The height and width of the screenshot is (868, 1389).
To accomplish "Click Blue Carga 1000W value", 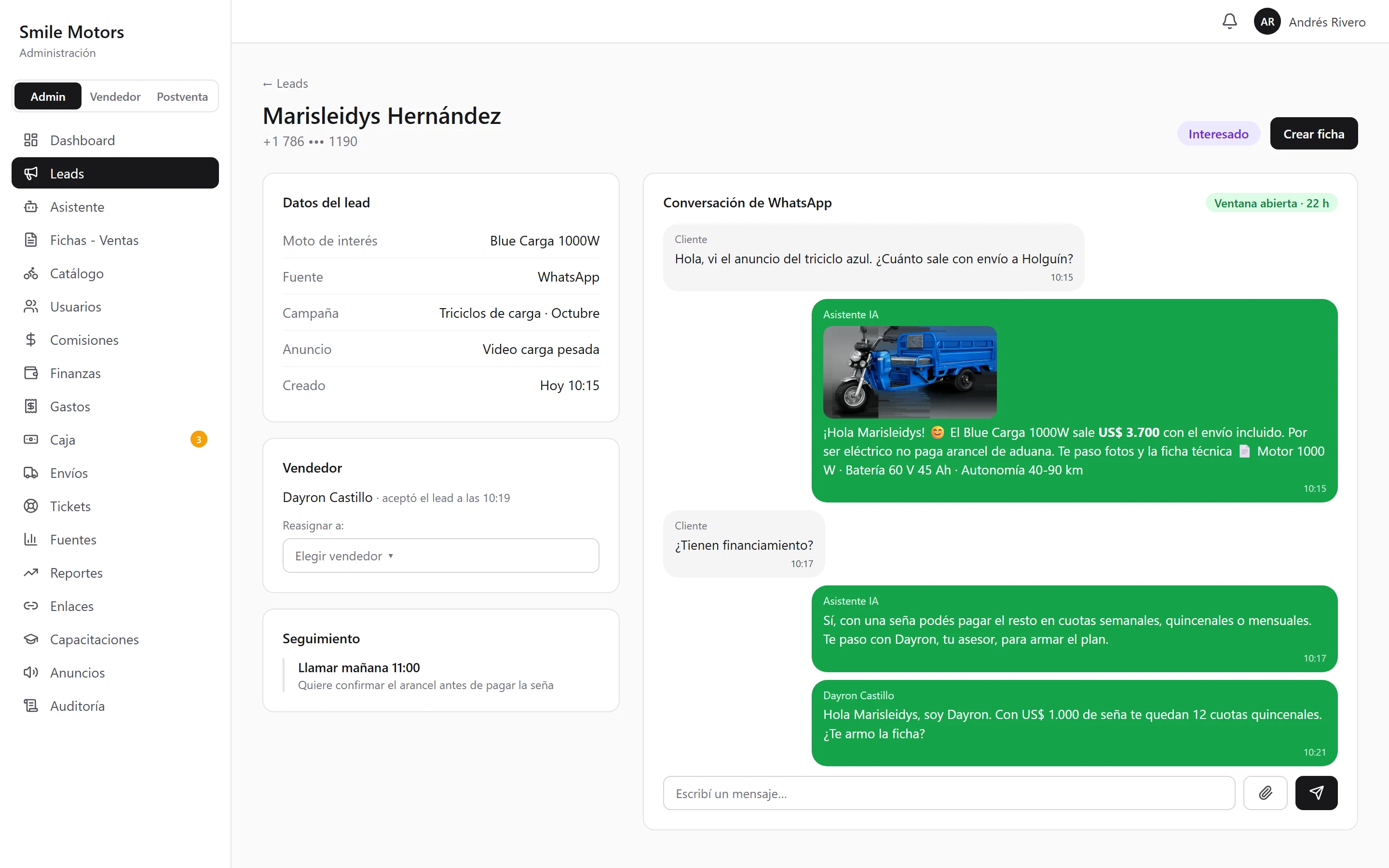I will click(544, 241).
